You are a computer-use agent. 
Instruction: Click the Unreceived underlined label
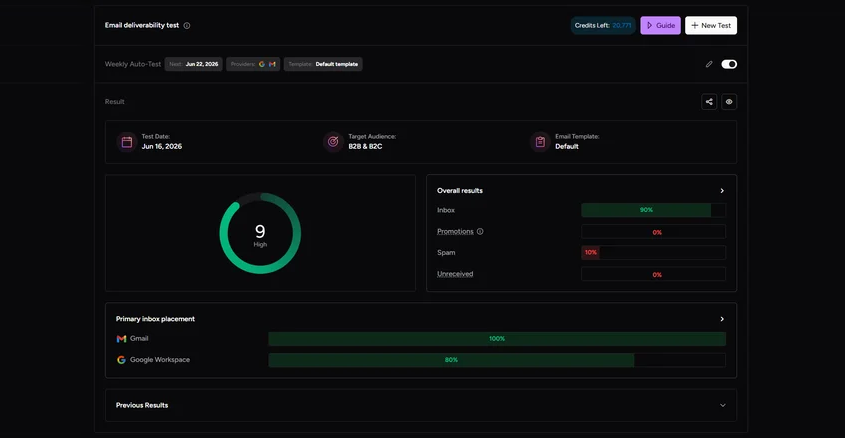pos(455,274)
